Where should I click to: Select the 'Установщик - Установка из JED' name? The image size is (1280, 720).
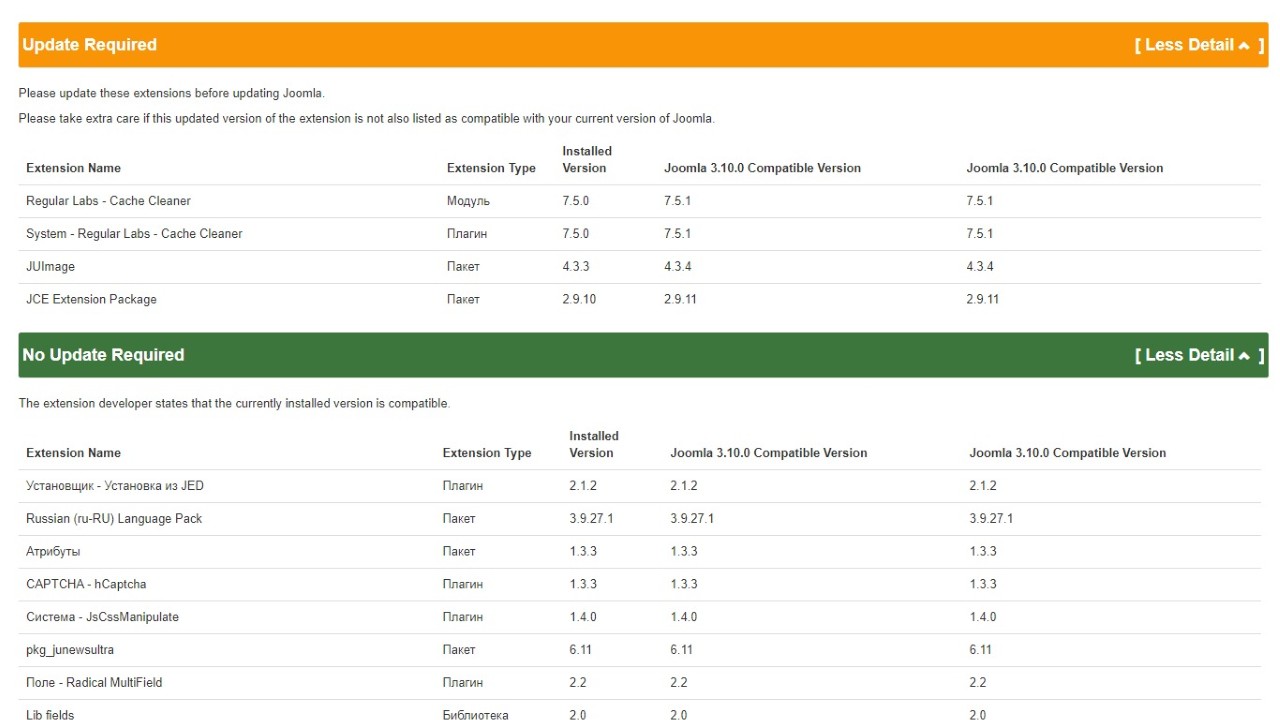coord(115,486)
